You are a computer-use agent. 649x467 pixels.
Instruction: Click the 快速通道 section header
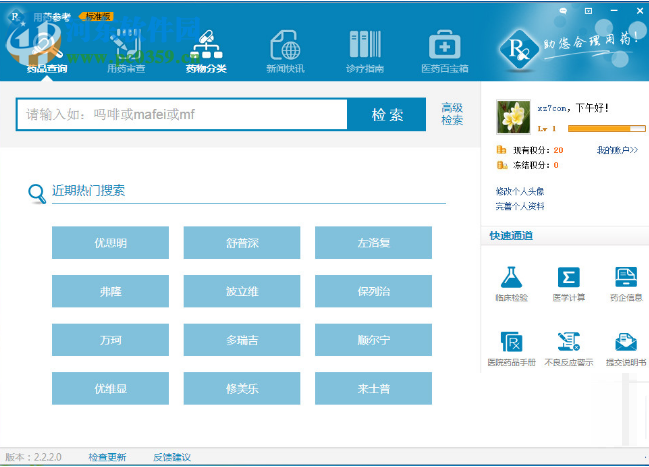[511, 236]
